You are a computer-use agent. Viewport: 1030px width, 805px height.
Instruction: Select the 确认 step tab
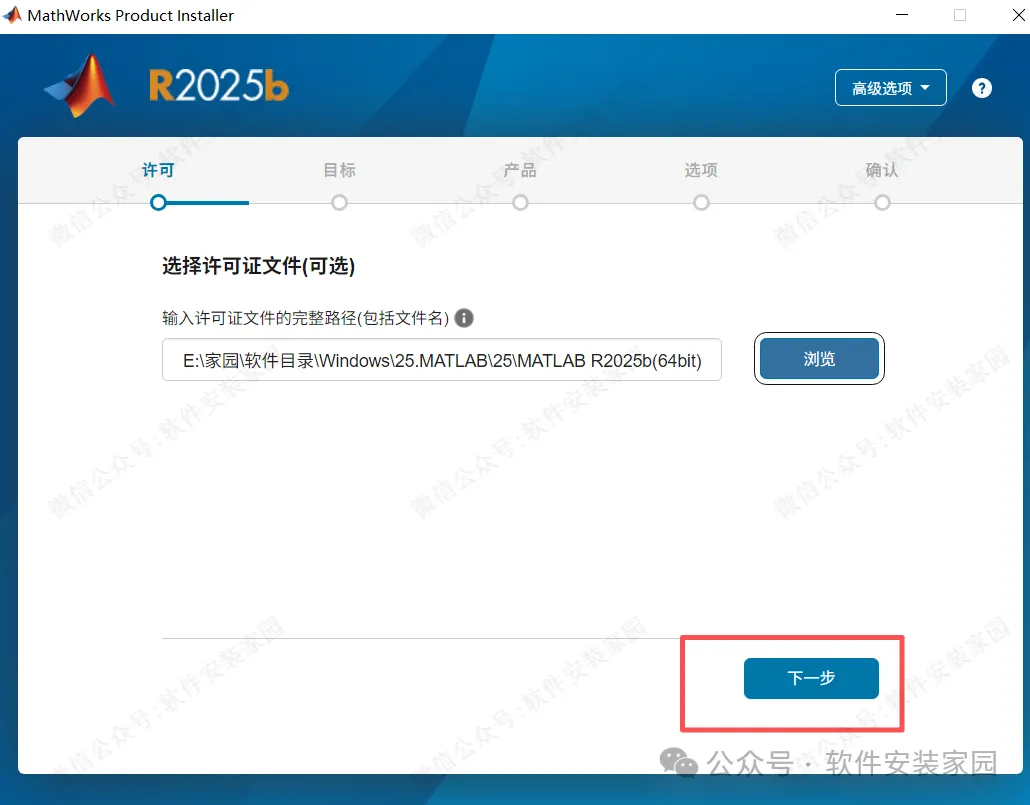pyautogui.click(x=882, y=170)
